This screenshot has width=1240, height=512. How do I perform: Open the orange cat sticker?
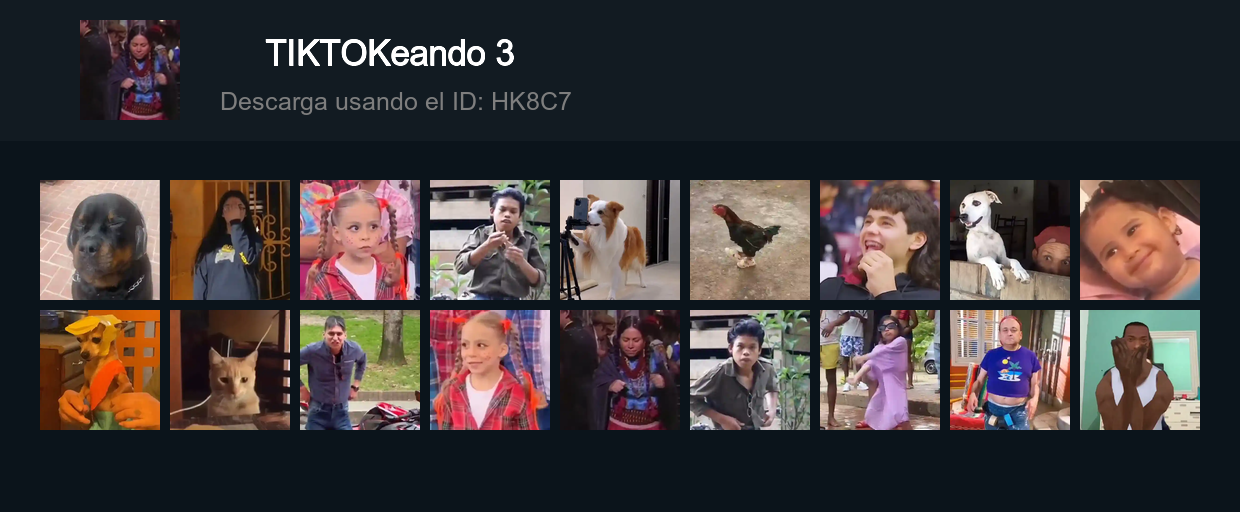[230, 370]
